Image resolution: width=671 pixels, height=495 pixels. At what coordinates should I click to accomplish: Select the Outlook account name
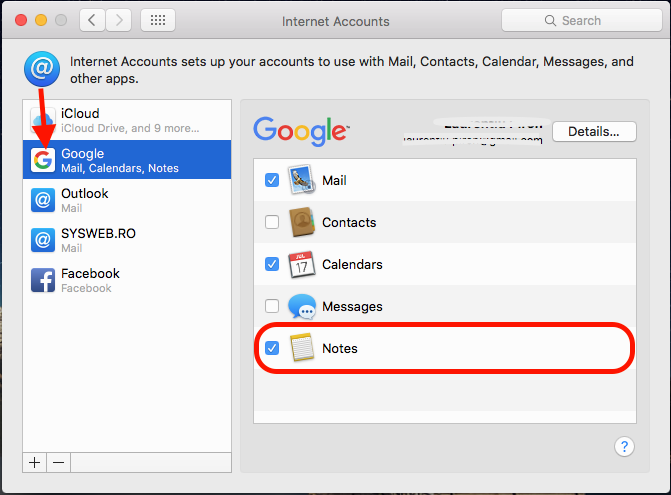coord(85,193)
